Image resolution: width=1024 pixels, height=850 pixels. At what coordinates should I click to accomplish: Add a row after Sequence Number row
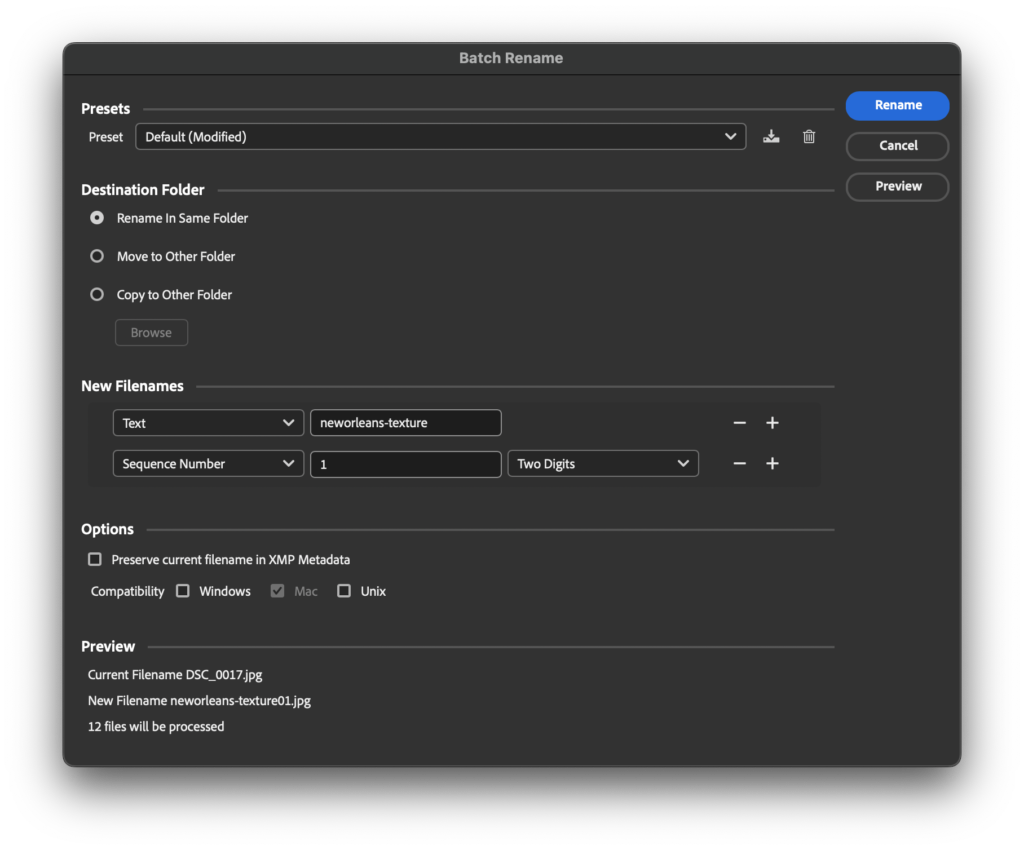pos(772,464)
